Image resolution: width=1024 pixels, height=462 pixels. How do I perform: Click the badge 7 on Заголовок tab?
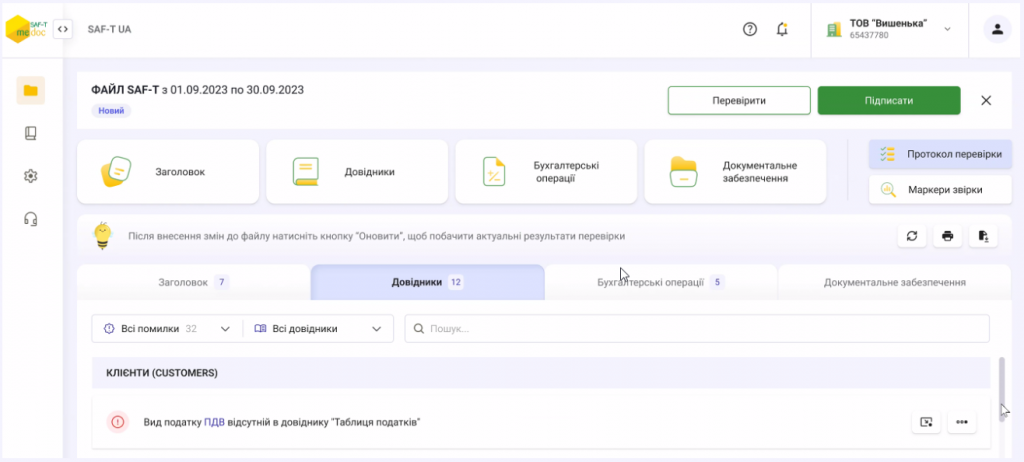point(221,282)
